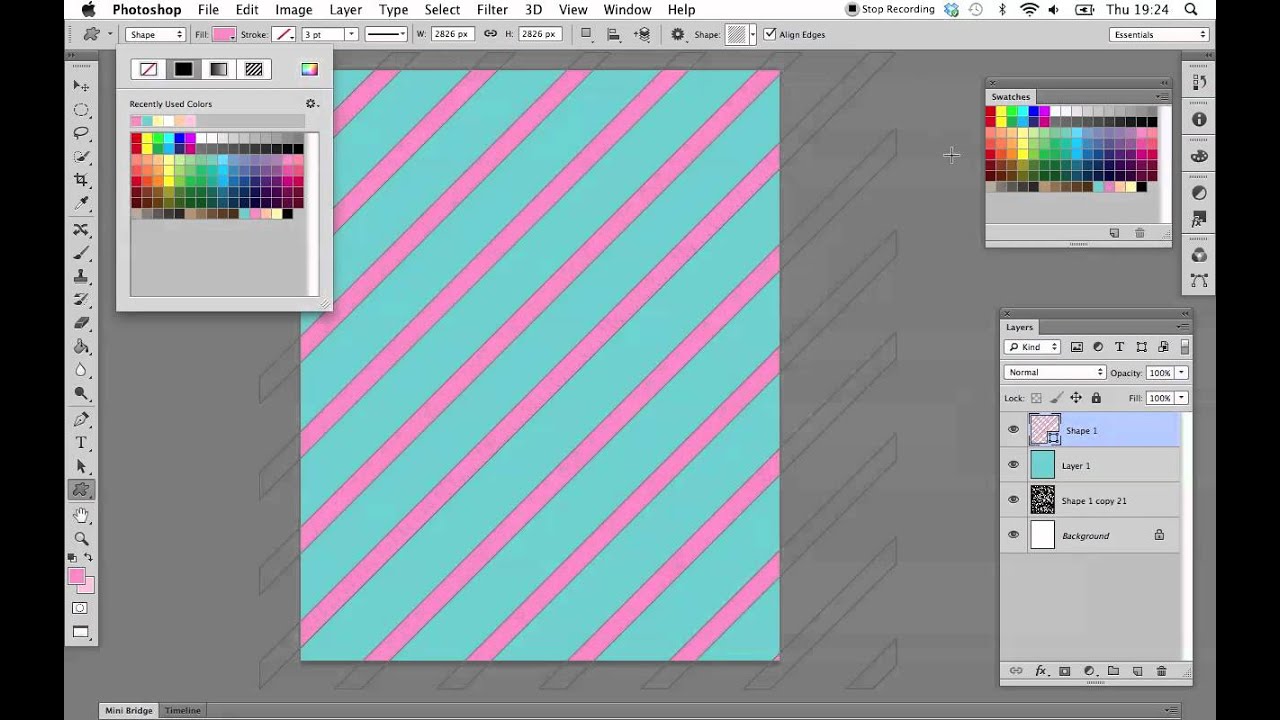
Task: Open the Shape tool mode dropdown
Action: 156,34
